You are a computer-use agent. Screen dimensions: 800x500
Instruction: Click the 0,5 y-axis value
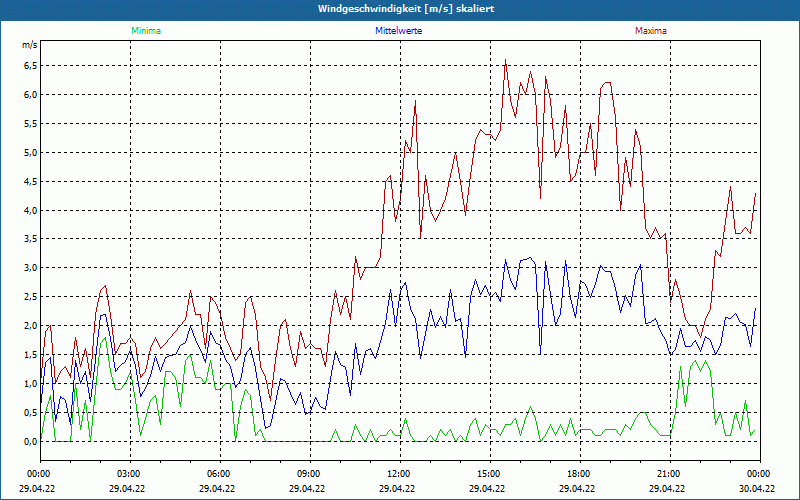(x=31, y=413)
